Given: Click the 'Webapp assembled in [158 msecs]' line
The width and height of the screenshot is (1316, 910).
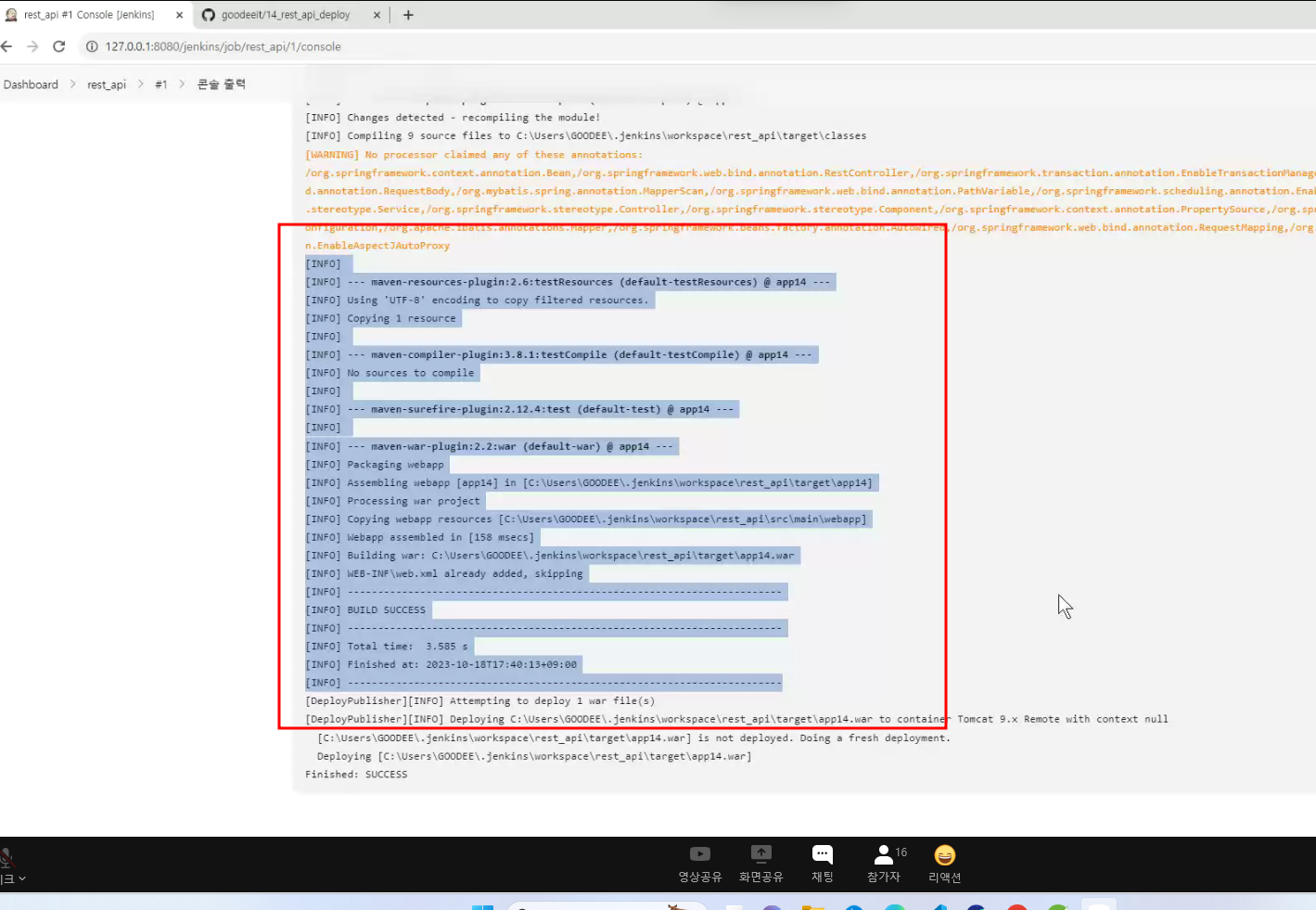Looking at the screenshot, I should point(420,537).
